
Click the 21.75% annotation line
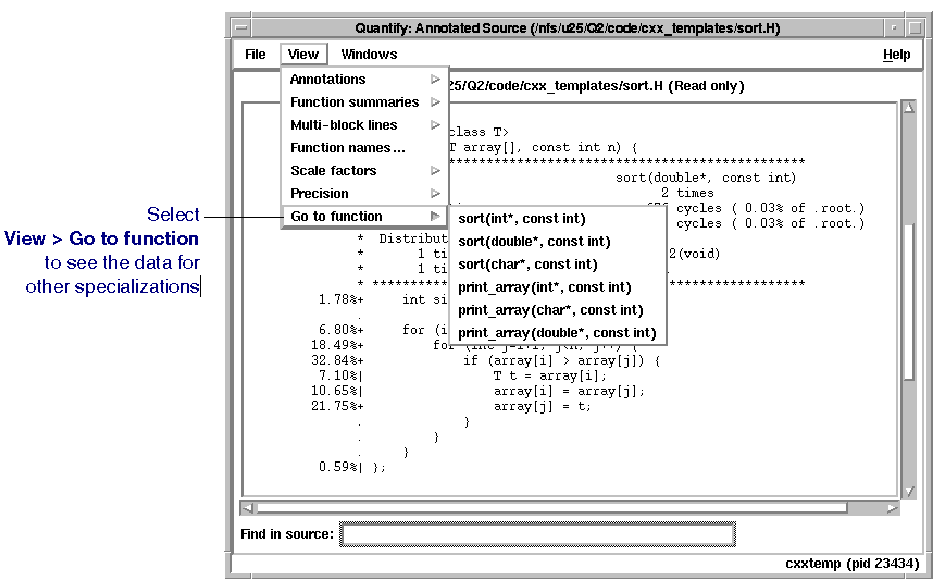tap(337, 407)
